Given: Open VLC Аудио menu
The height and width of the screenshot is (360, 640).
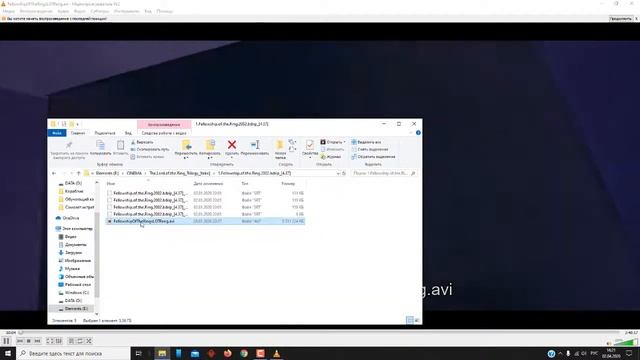Looking at the screenshot, I should [x=63, y=11].
